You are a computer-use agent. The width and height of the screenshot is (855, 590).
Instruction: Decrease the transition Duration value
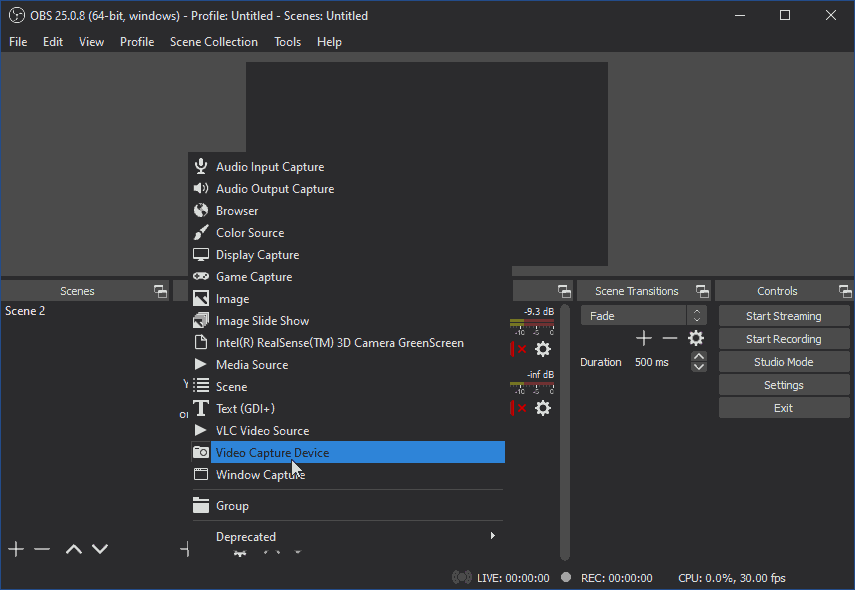(x=699, y=367)
